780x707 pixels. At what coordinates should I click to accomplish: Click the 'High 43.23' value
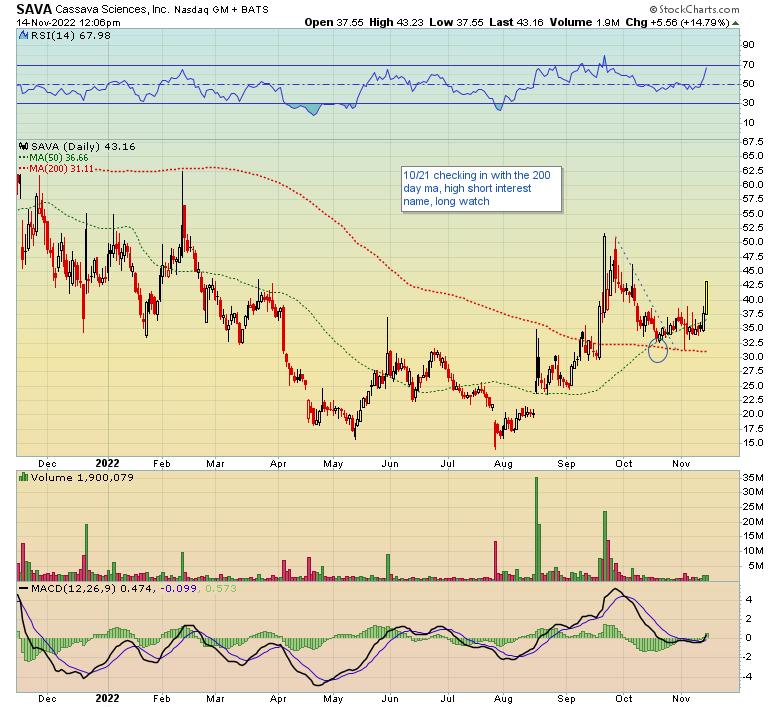pyautogui.click(x=396, y=22)
